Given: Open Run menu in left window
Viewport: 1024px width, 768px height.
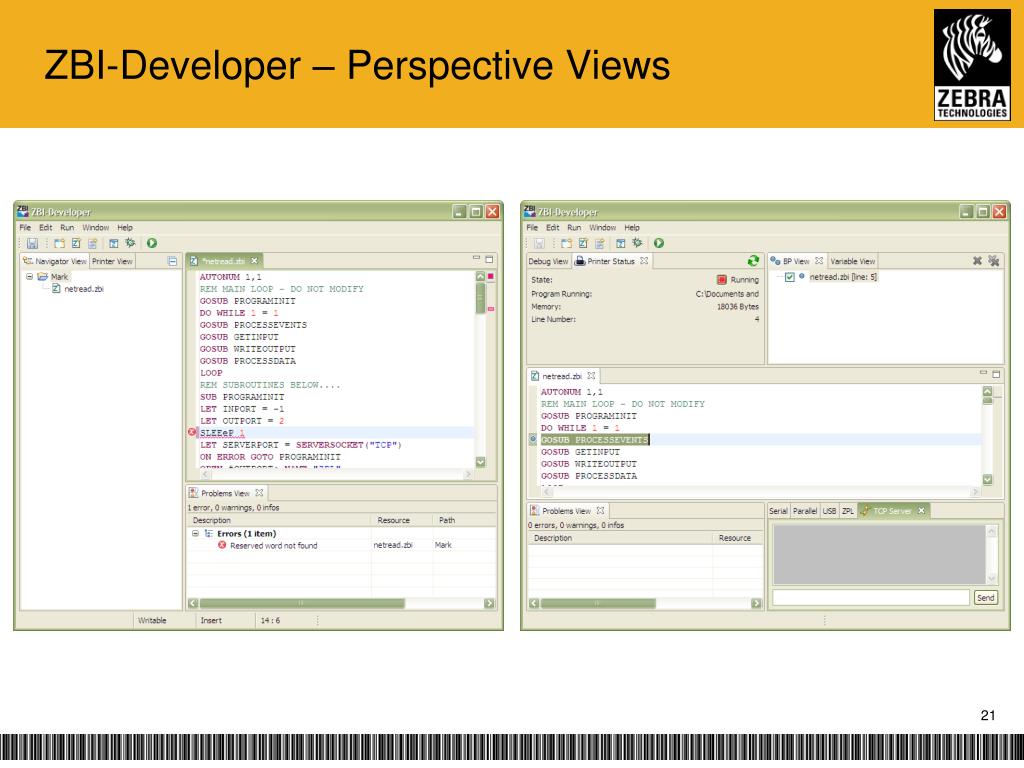Looking at the screenshot, I should [x=67, y=228].
